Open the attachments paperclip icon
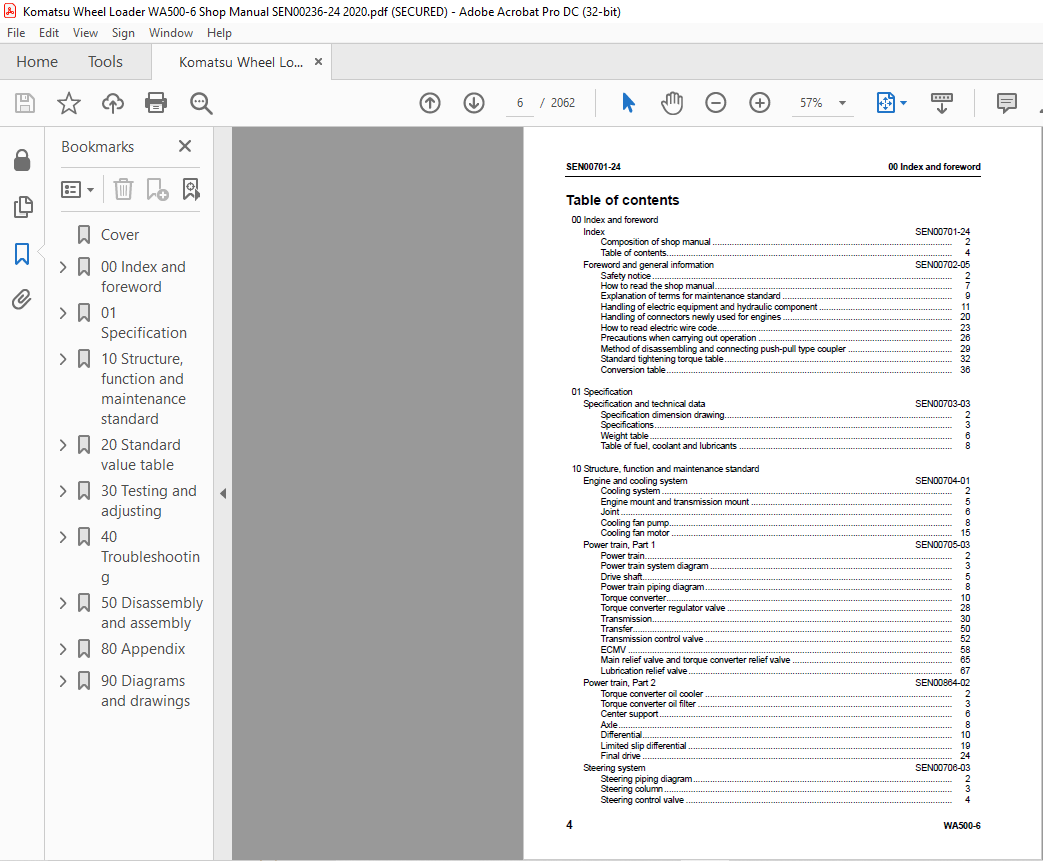The width and height of the screenshot is (1043, 861). click(x=22, y=299)
